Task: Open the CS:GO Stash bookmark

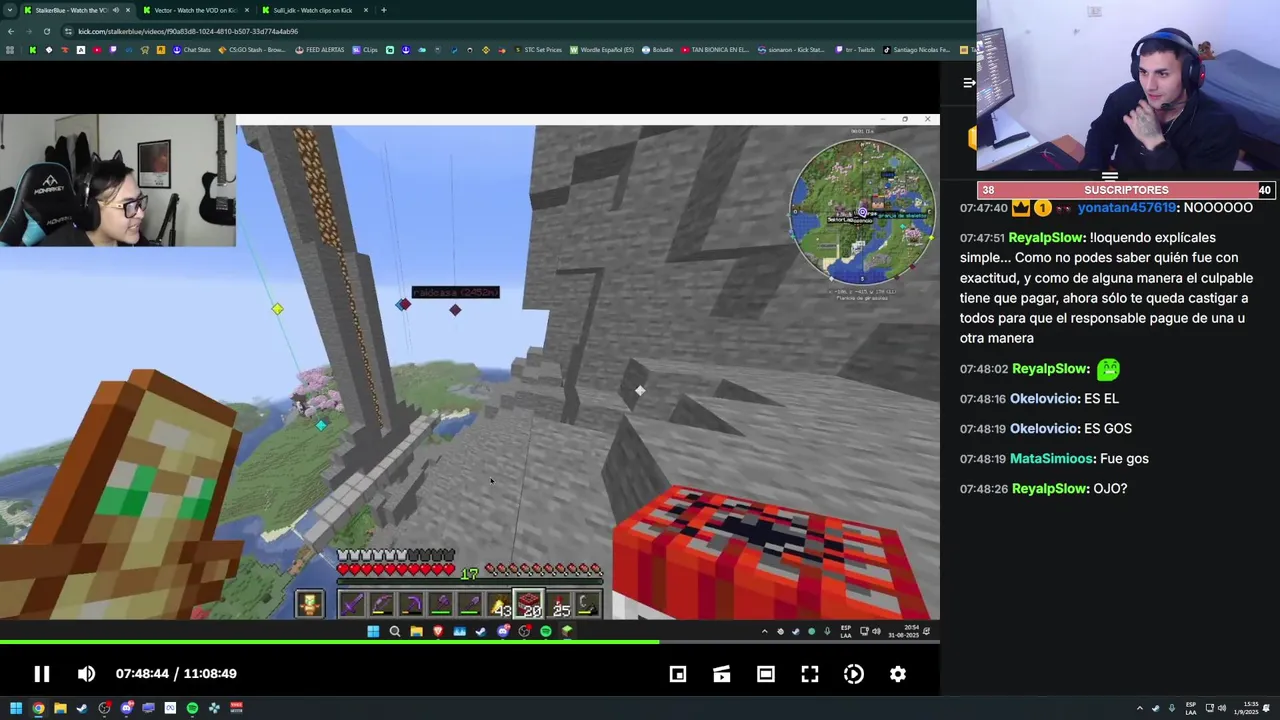Action: pyautogui.click(x=252, y=50)
